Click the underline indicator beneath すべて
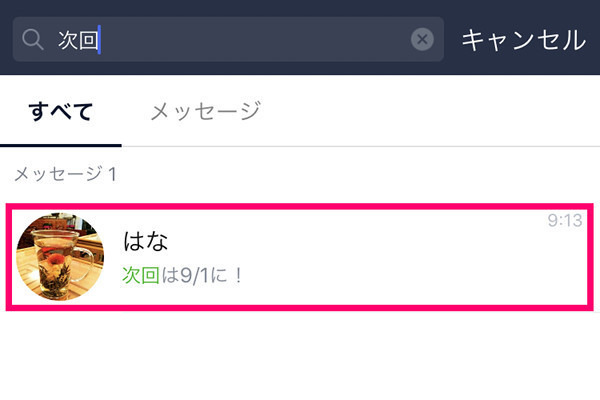 61,145
